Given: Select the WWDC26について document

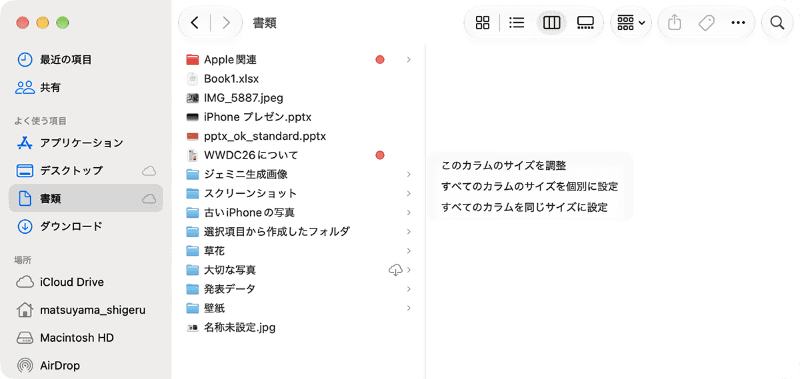Looking at the screenshot, I should click(x=299, y=155).
